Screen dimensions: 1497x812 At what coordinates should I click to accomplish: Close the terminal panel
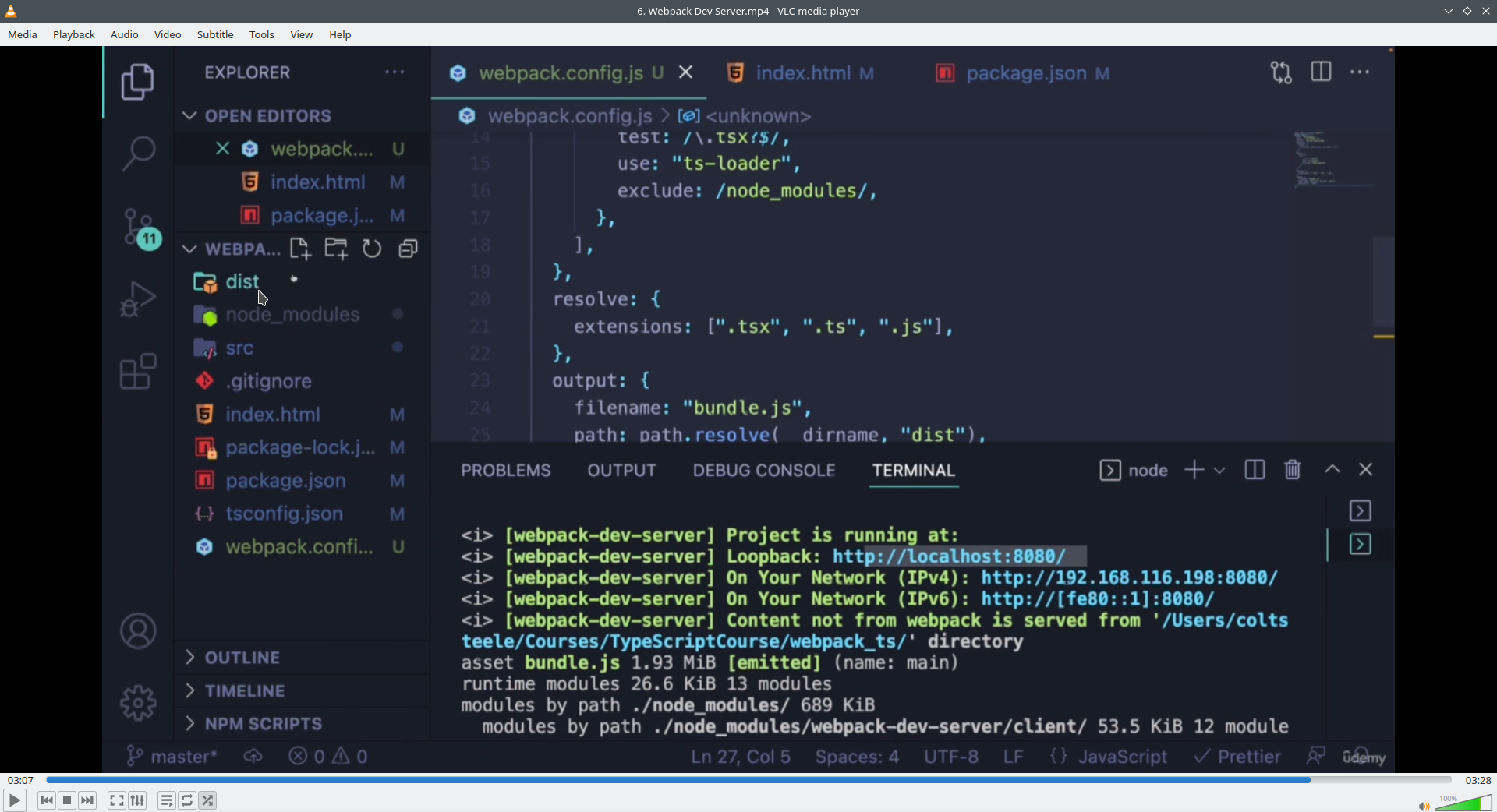coord(1366,469)
